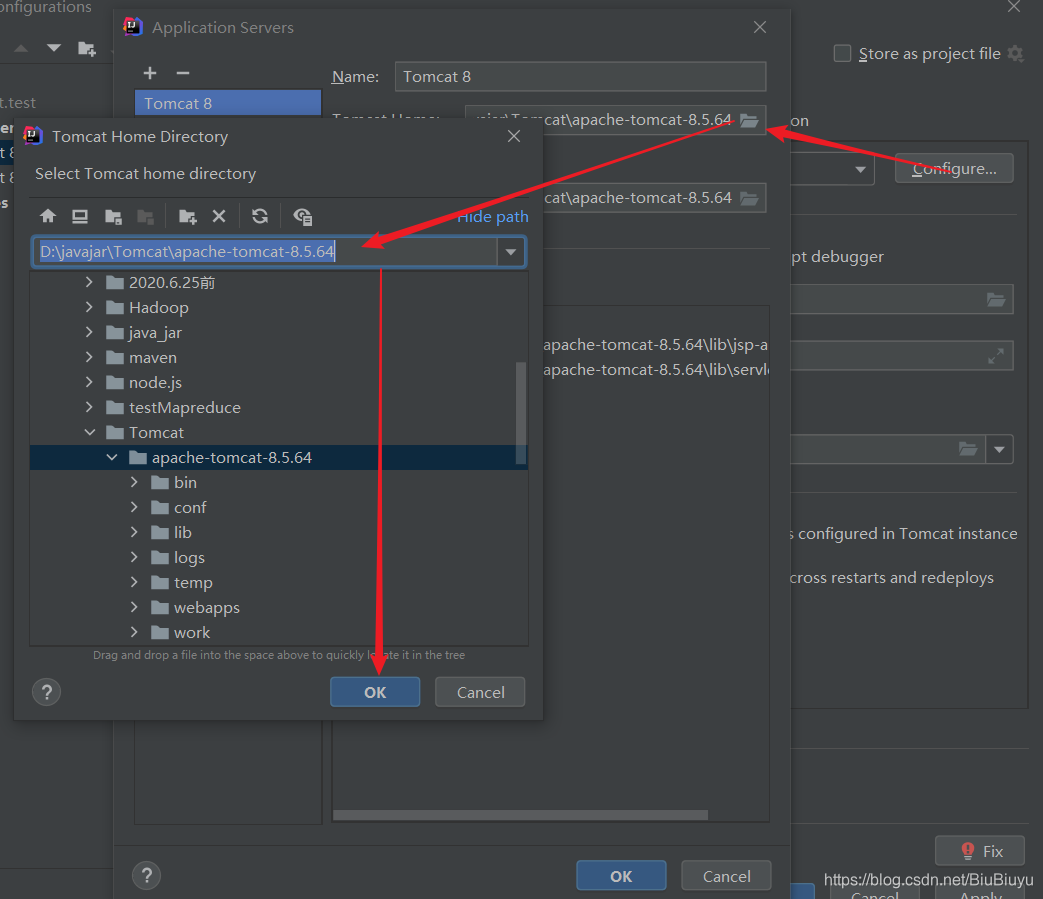
Task: Expand the bin folder node
Action: click(x=134, y=482)
